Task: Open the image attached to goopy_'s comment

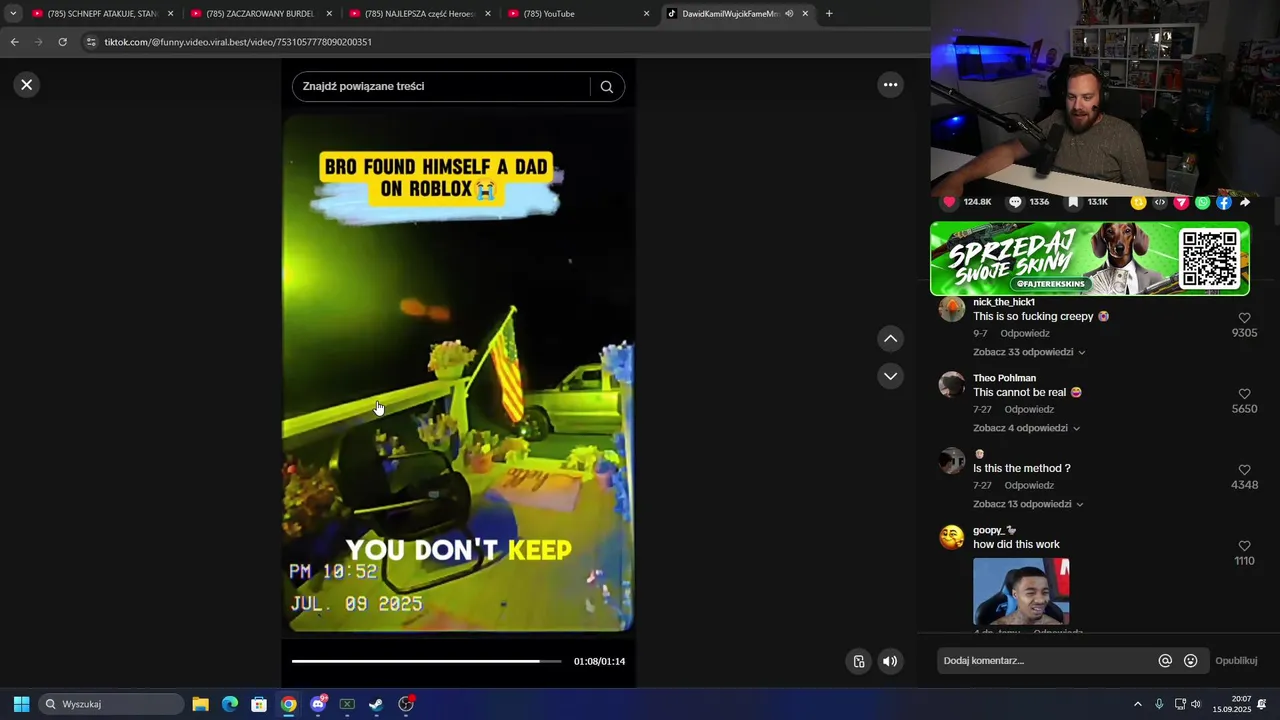Action: point(1021,592)
